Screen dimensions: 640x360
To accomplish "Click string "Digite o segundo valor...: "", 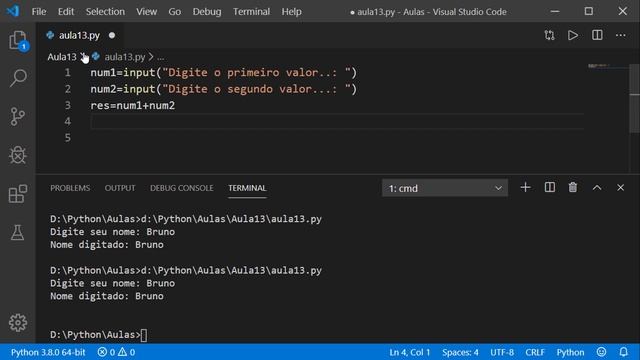I will pos(257,89).
